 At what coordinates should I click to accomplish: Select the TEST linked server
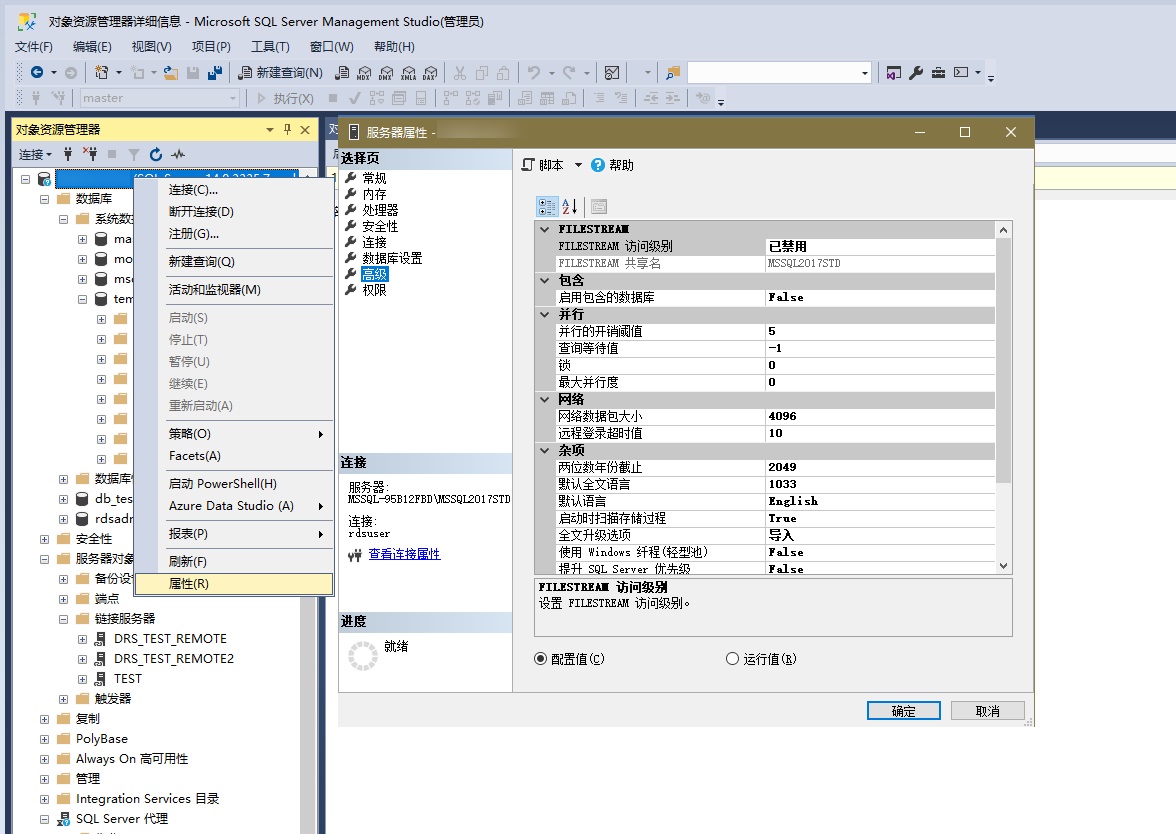click(x=128, y=679)
